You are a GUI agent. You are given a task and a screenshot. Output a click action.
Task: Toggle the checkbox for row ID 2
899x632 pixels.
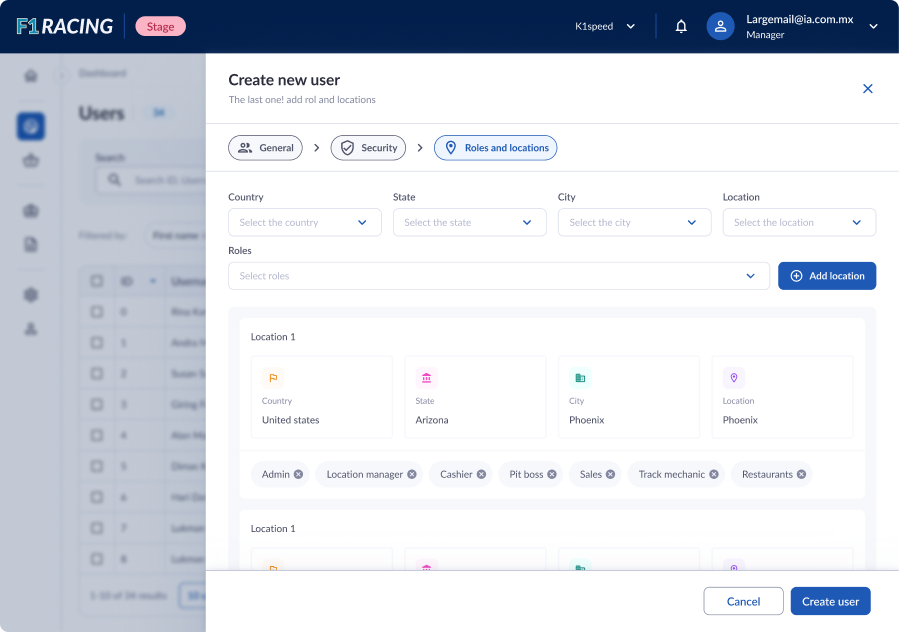[97, 373]
